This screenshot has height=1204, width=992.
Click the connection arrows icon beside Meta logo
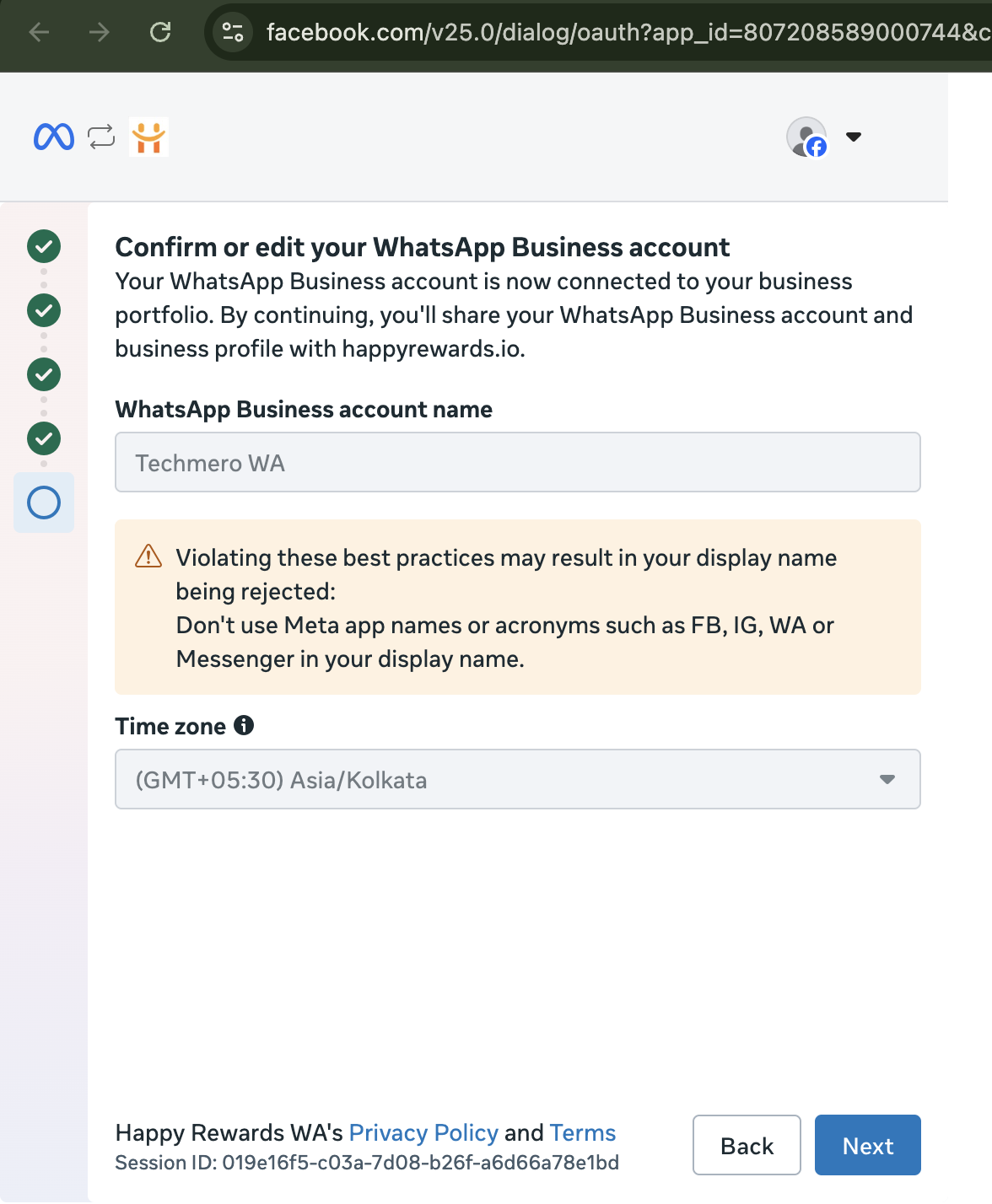[x=101, y=137]
